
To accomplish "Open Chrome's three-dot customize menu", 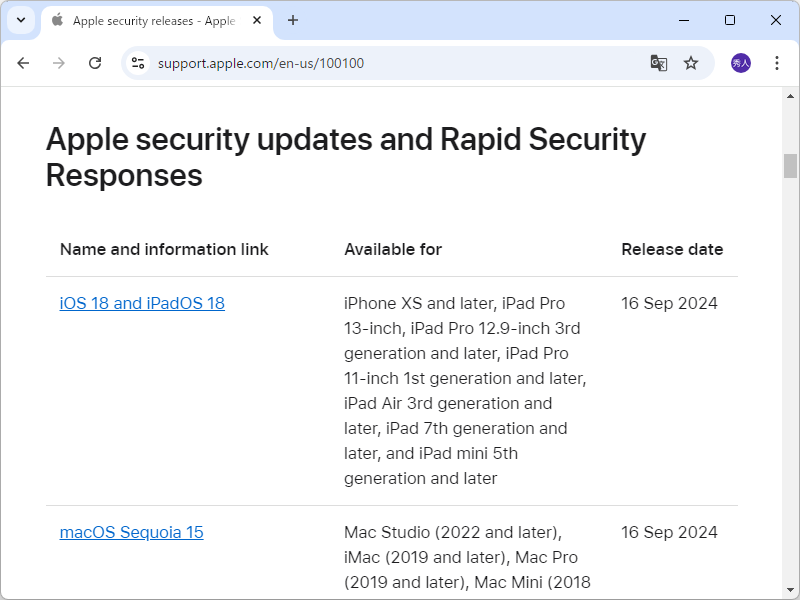I will [x=777, y=63].
